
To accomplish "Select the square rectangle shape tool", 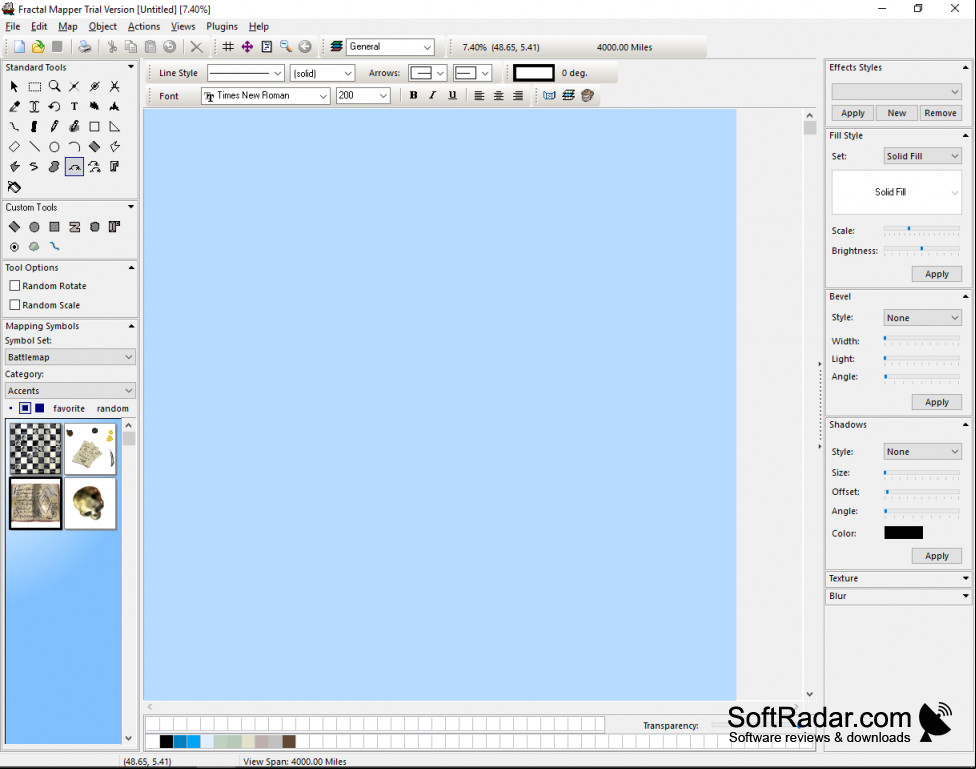I will point(94,126).
